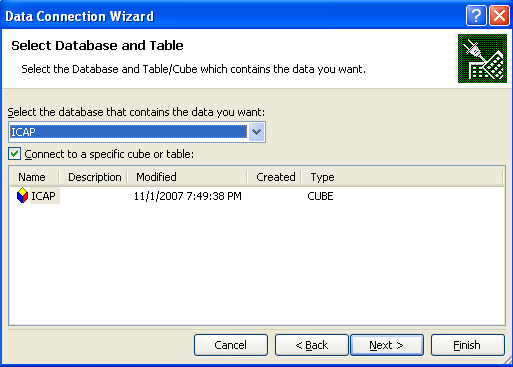This screenshot has height=367, width=513.
Task: Click the data connection plug icon
Action: pos(482,59)
